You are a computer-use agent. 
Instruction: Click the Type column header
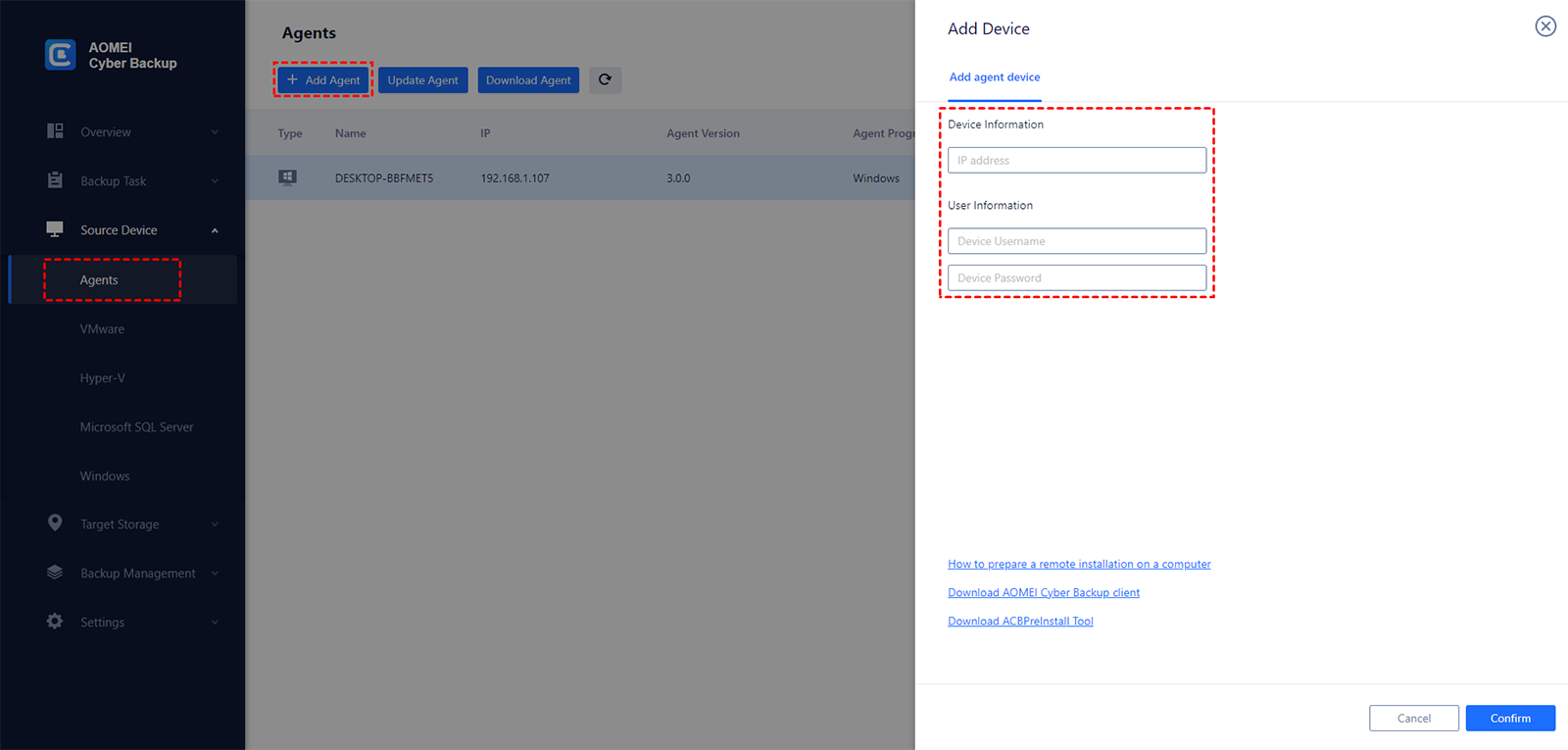(290, 133)
